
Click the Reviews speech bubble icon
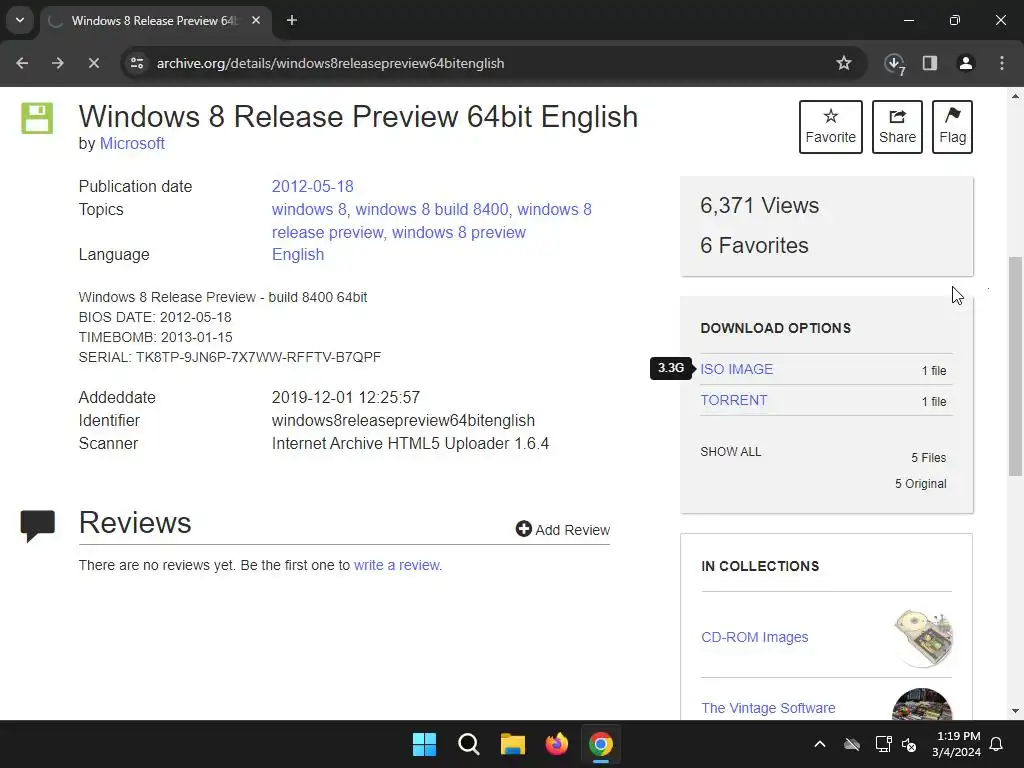click(37, 526)
